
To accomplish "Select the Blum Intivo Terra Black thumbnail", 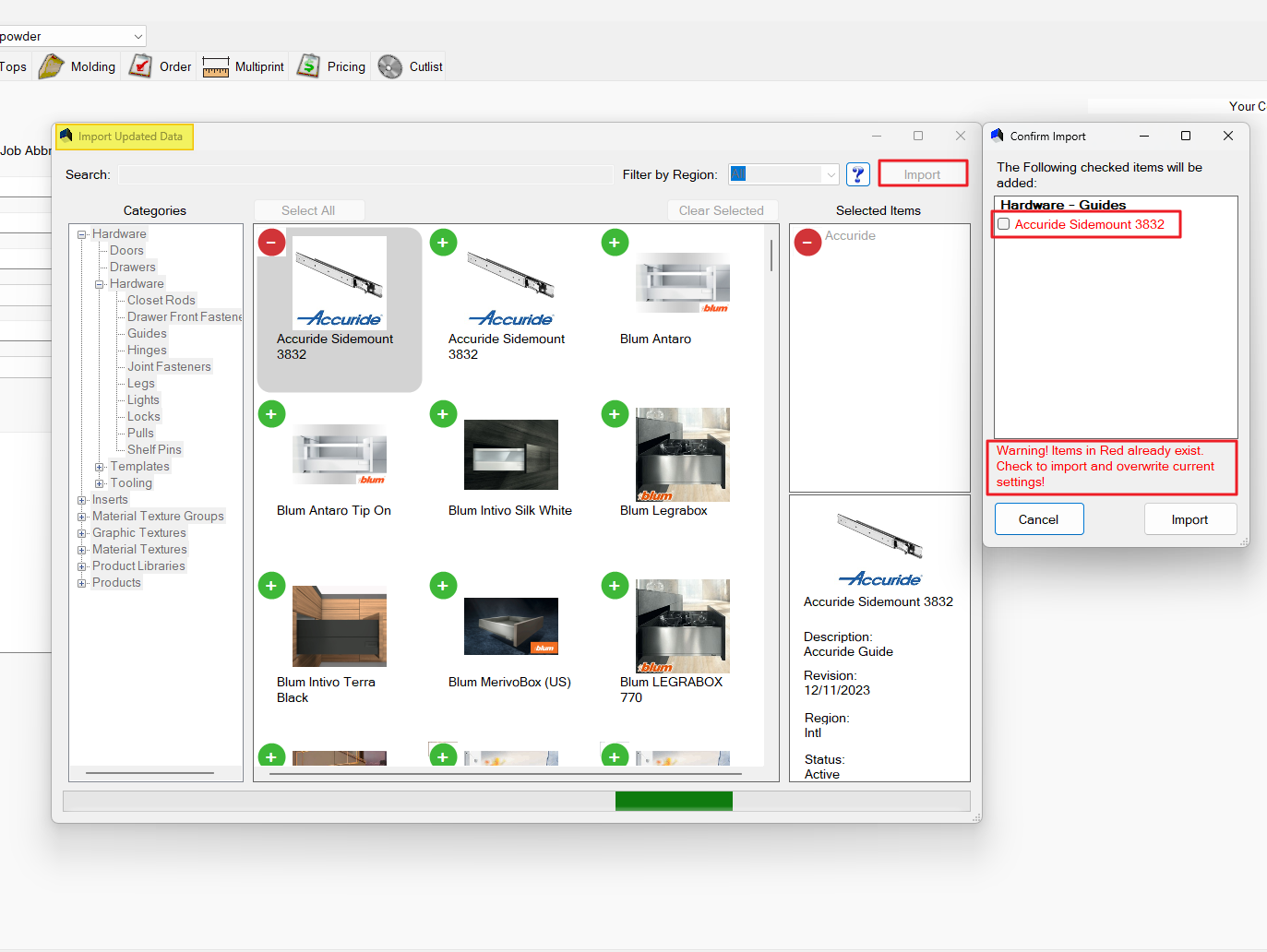I will 340,626.
